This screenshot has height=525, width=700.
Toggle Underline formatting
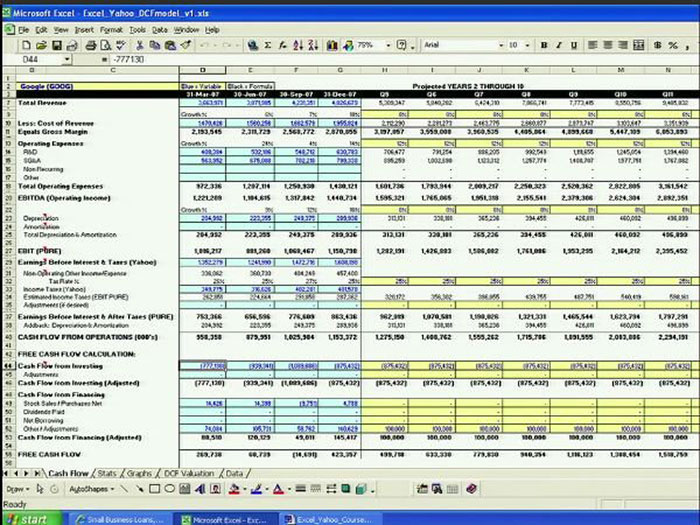tap(574, 45)
